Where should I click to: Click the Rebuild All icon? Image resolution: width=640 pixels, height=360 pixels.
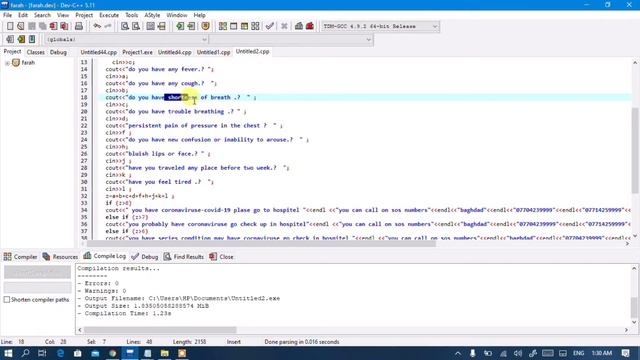255,26
